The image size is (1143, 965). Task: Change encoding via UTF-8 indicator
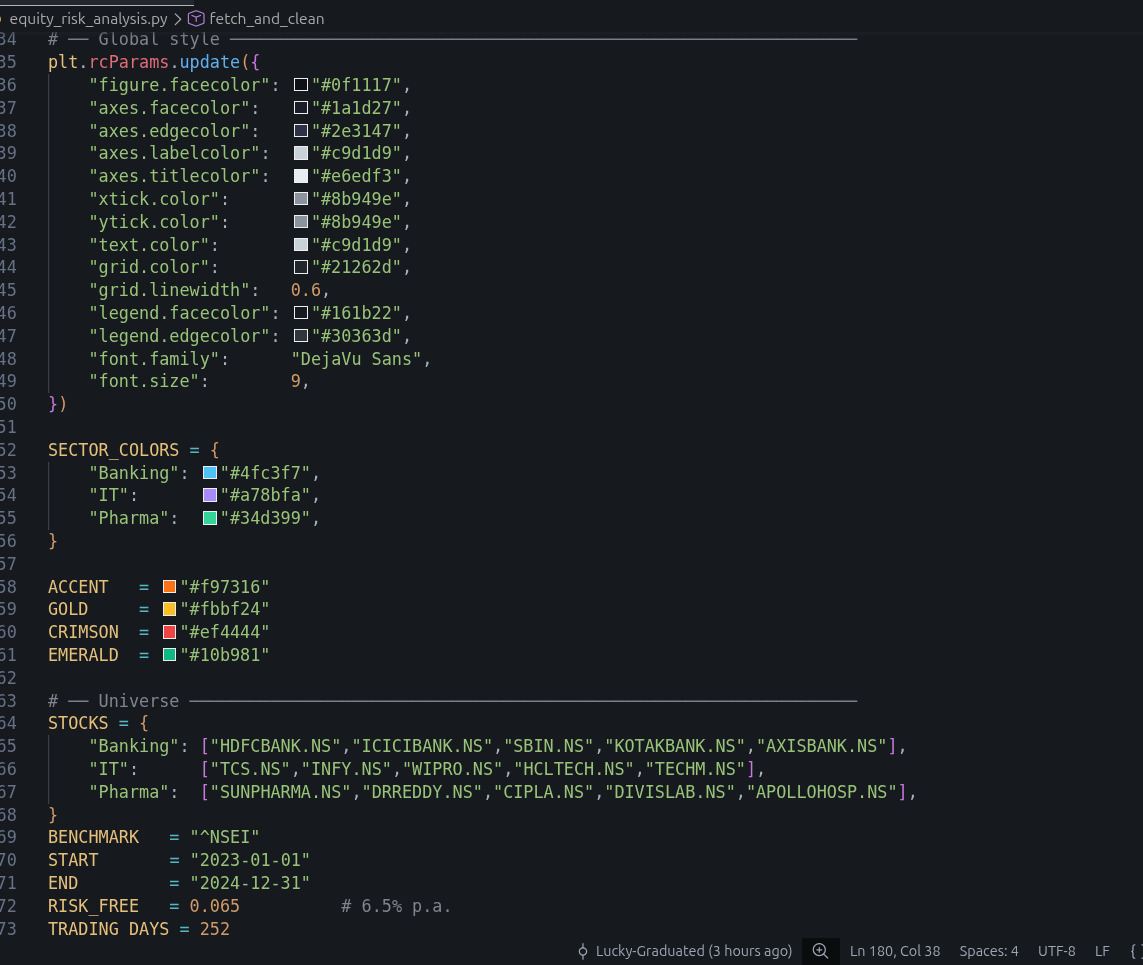[x=1056, y=950]
